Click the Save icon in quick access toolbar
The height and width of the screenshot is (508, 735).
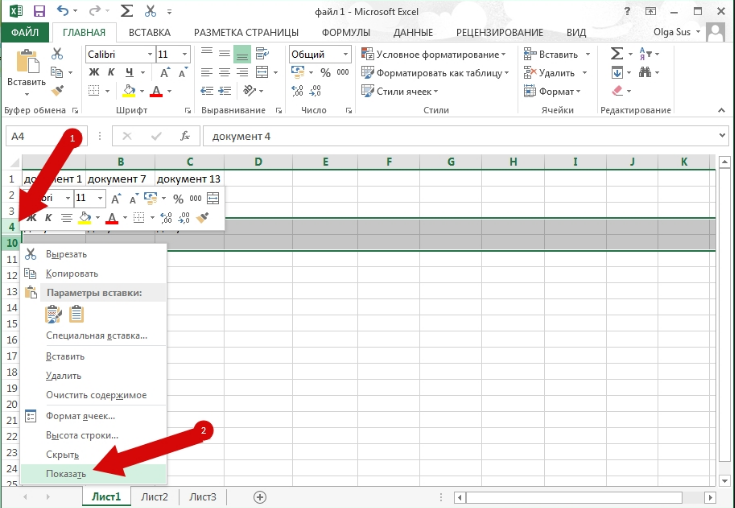(x=39, y=11)
